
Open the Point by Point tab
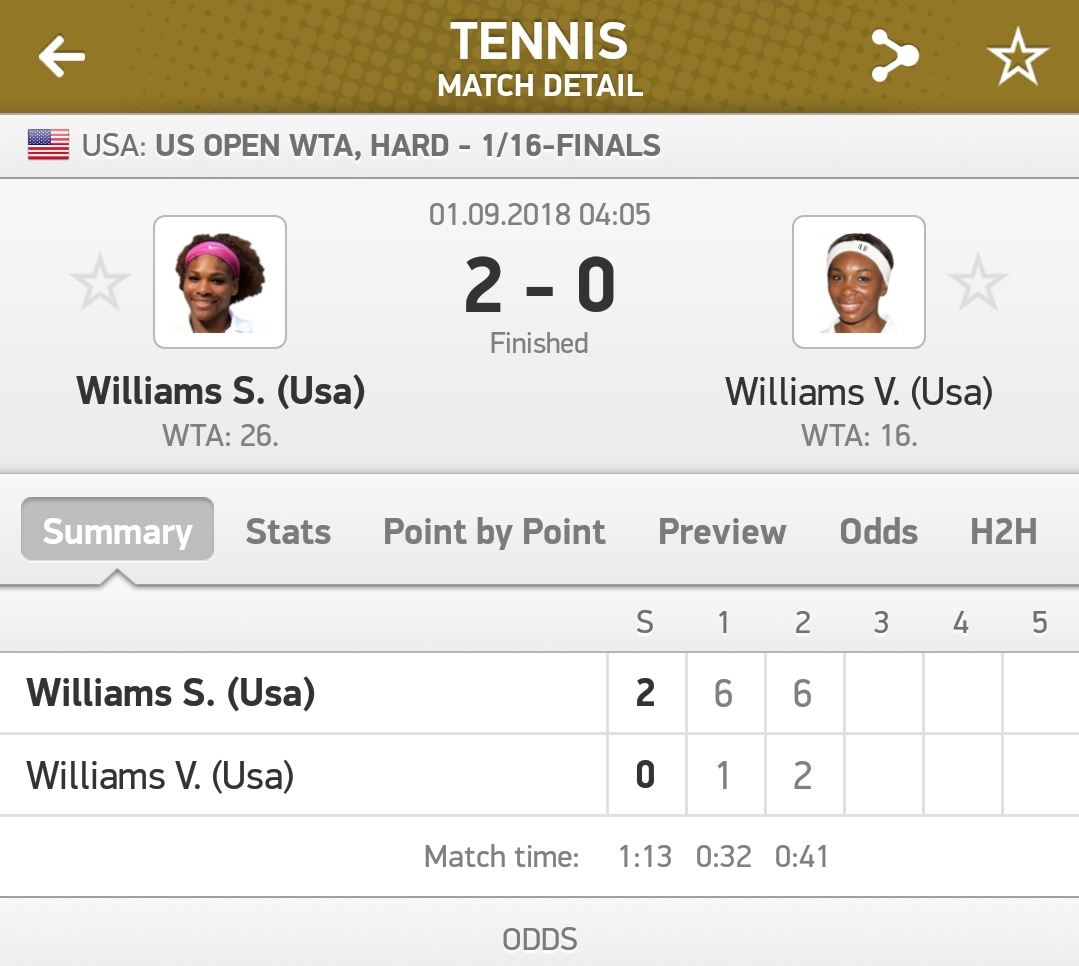pos(494,531)
